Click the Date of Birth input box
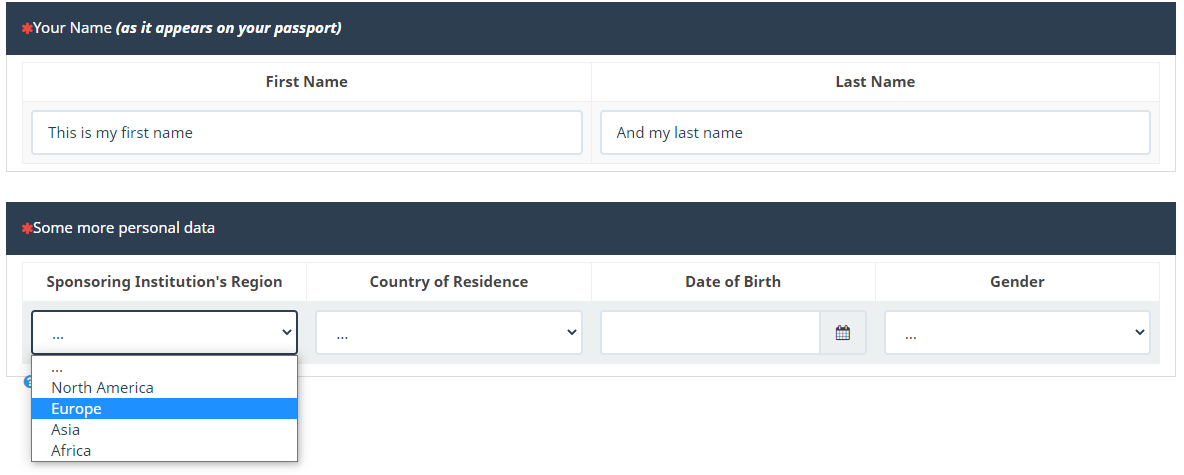The height and width of the screenshot is (475, 1184). (x=710, y=333)
